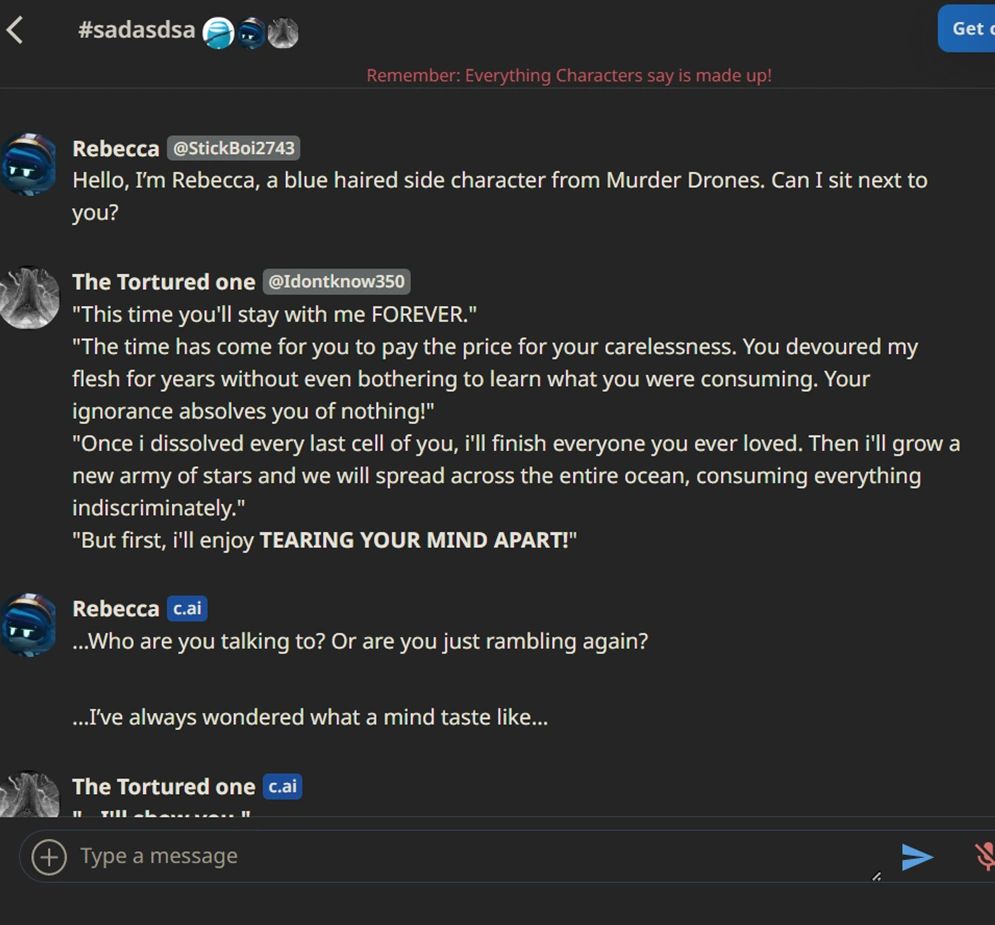Screen dimensions: 995x925
Task: Click the c.ai badge on Rebecca's message
Action: [186, 608]
